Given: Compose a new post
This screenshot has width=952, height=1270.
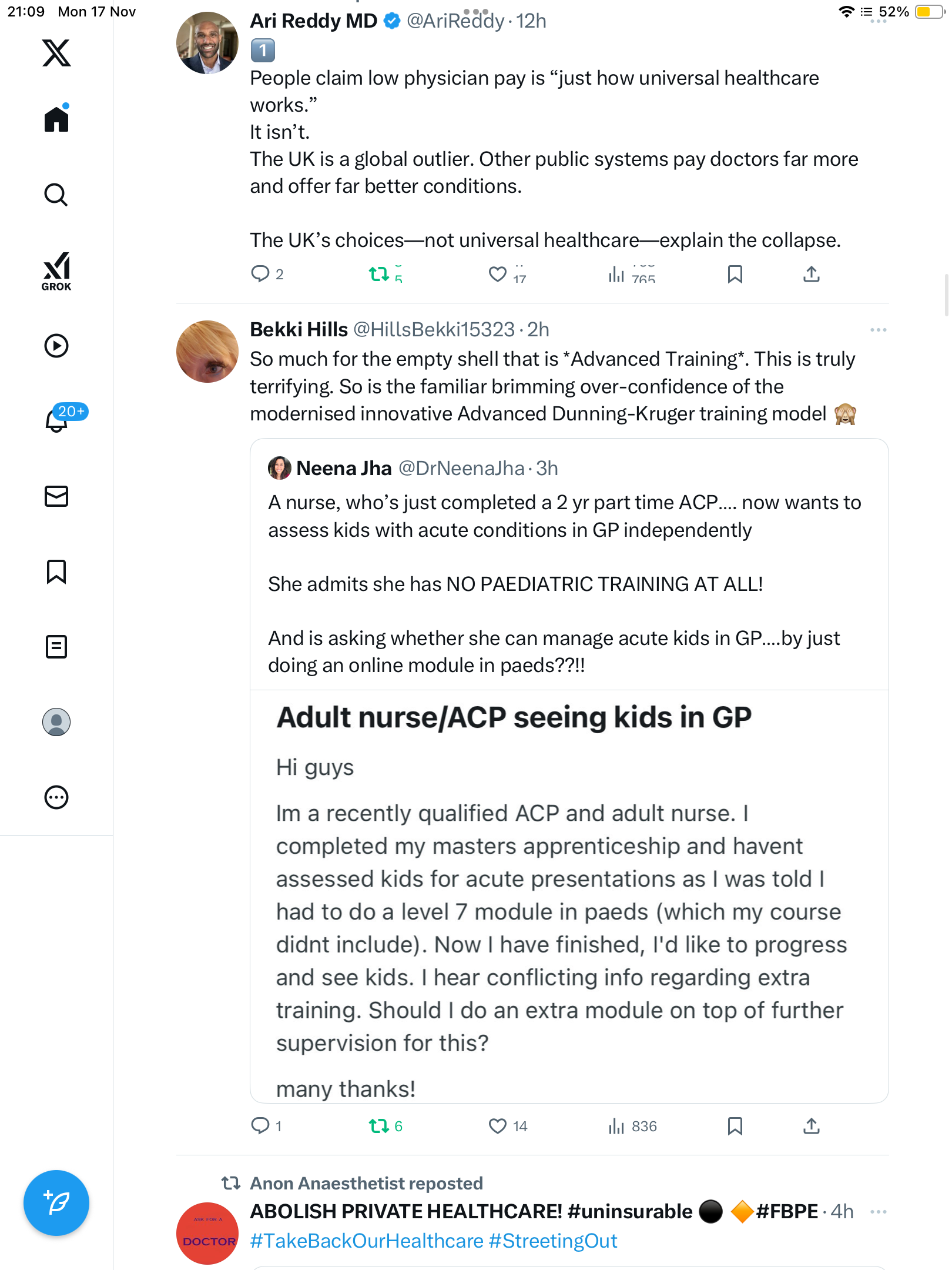Looking at the screenshot, I should tap(56, 1202).
